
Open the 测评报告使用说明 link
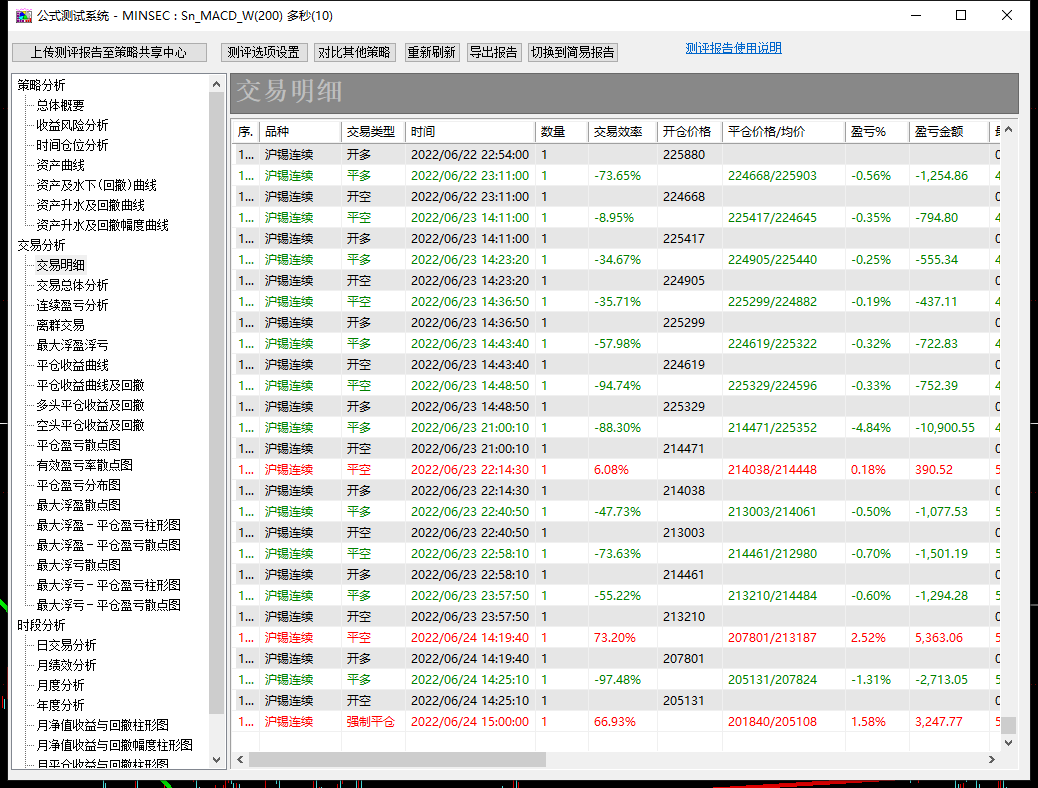[x=733, y=48]
